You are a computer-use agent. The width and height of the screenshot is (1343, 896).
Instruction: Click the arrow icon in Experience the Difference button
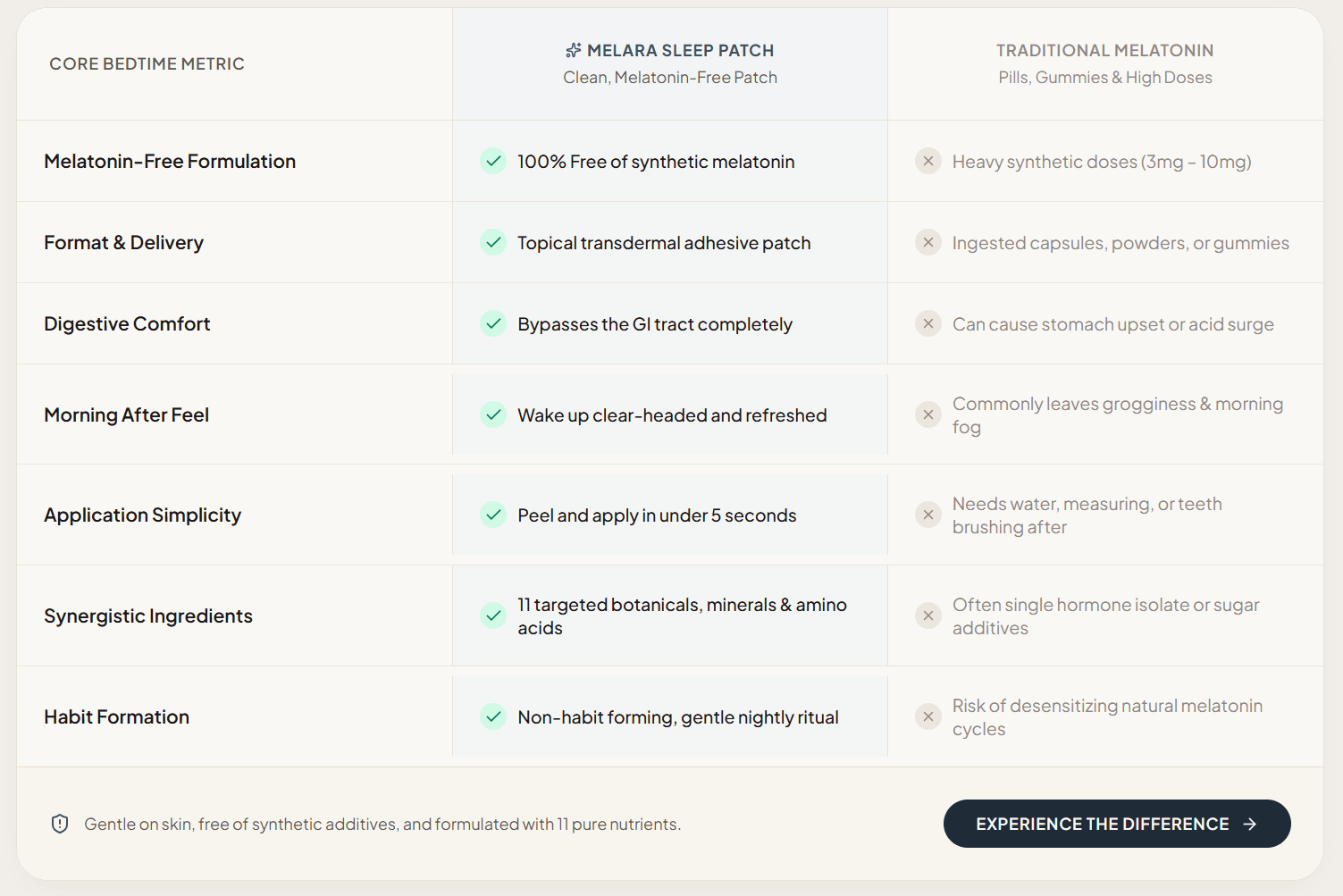1250,824
